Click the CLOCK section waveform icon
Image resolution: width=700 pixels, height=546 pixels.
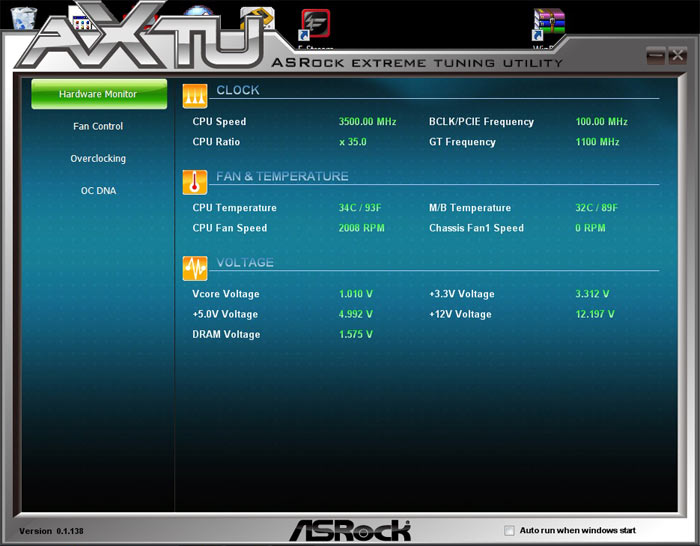(x=195, y=96)
